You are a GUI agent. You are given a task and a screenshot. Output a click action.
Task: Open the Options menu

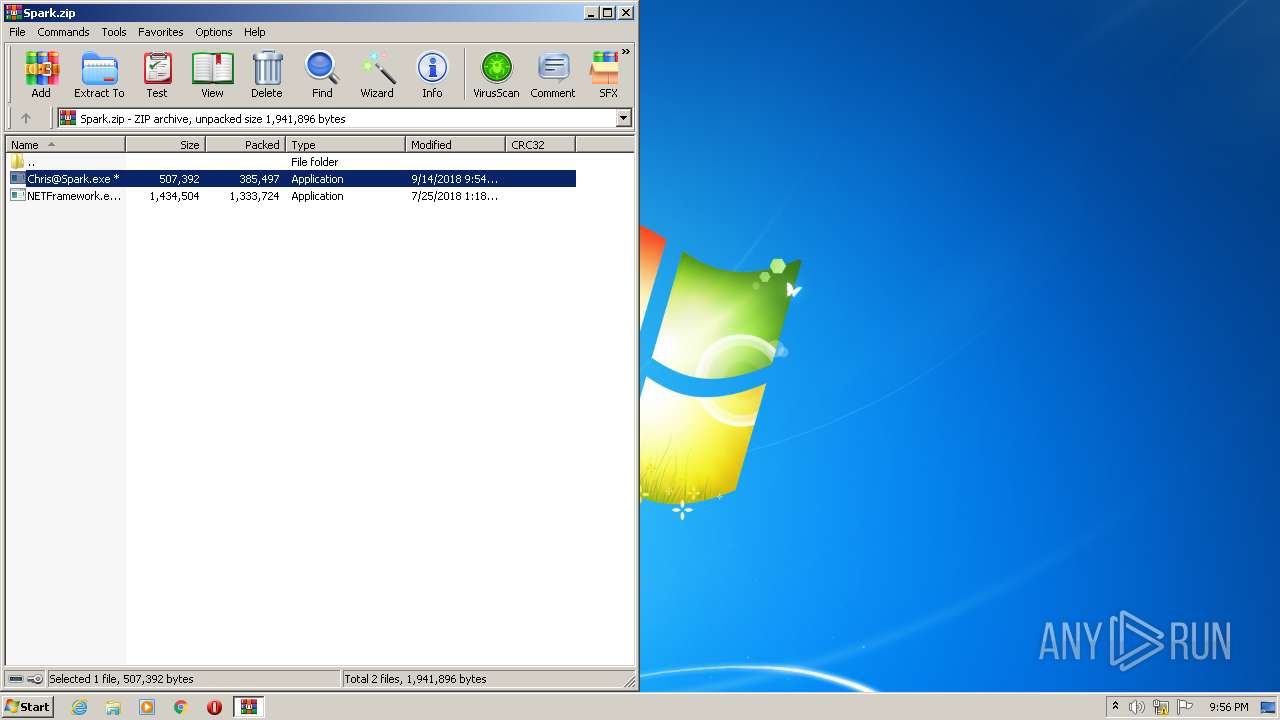click(214, 32)
